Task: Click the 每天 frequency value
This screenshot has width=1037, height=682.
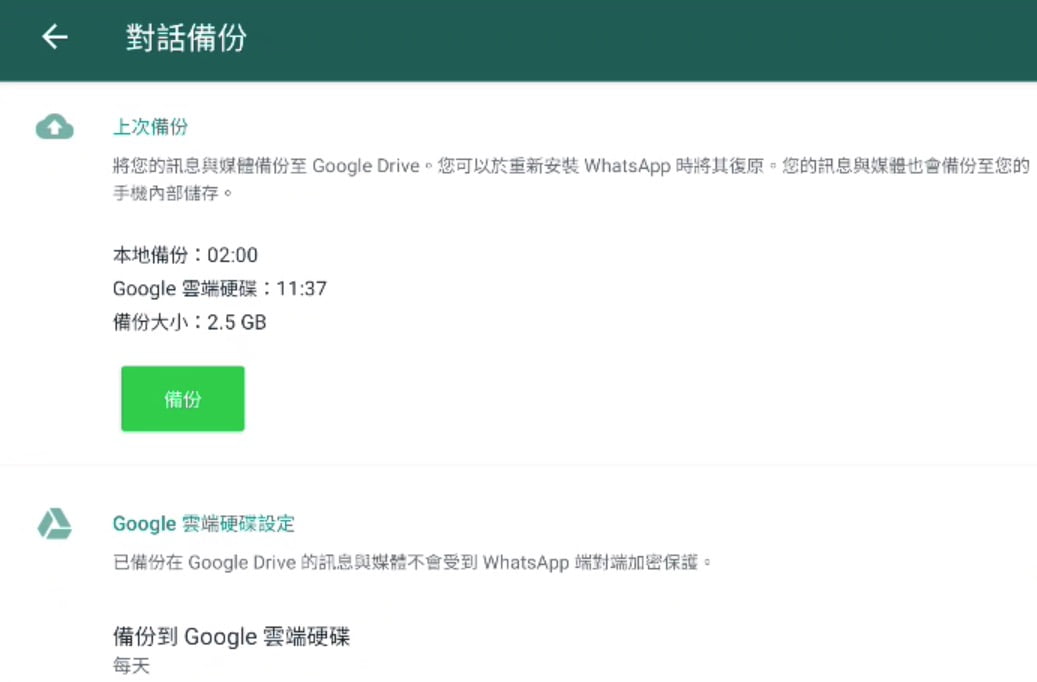Action: [132, 665]
